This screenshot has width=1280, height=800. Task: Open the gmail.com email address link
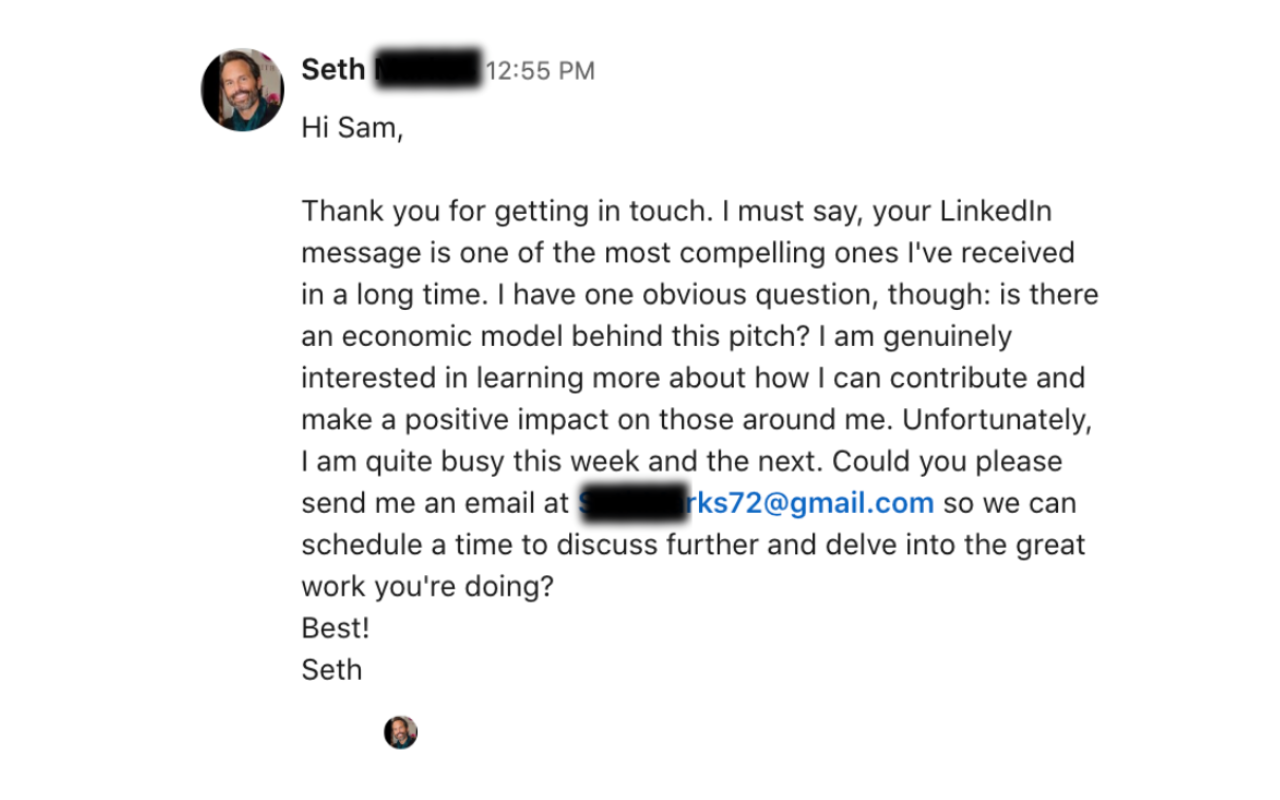tap(808, 503)
